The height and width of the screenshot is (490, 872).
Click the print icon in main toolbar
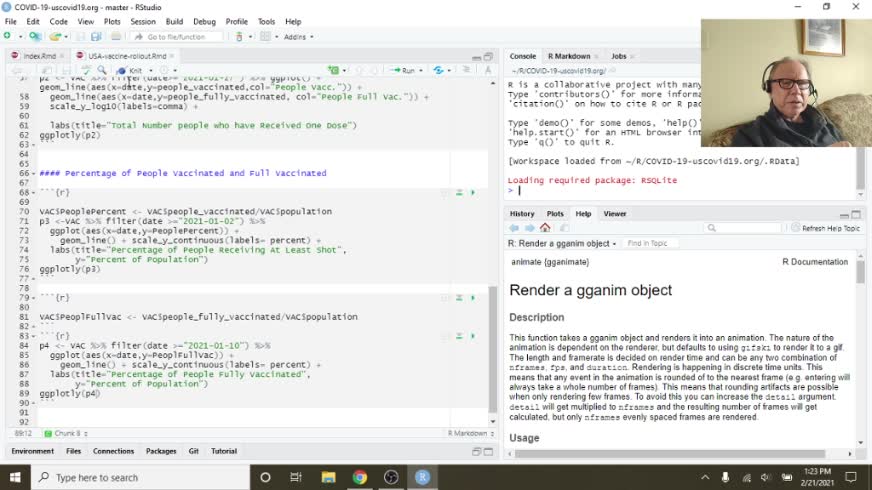coord(116,37)
